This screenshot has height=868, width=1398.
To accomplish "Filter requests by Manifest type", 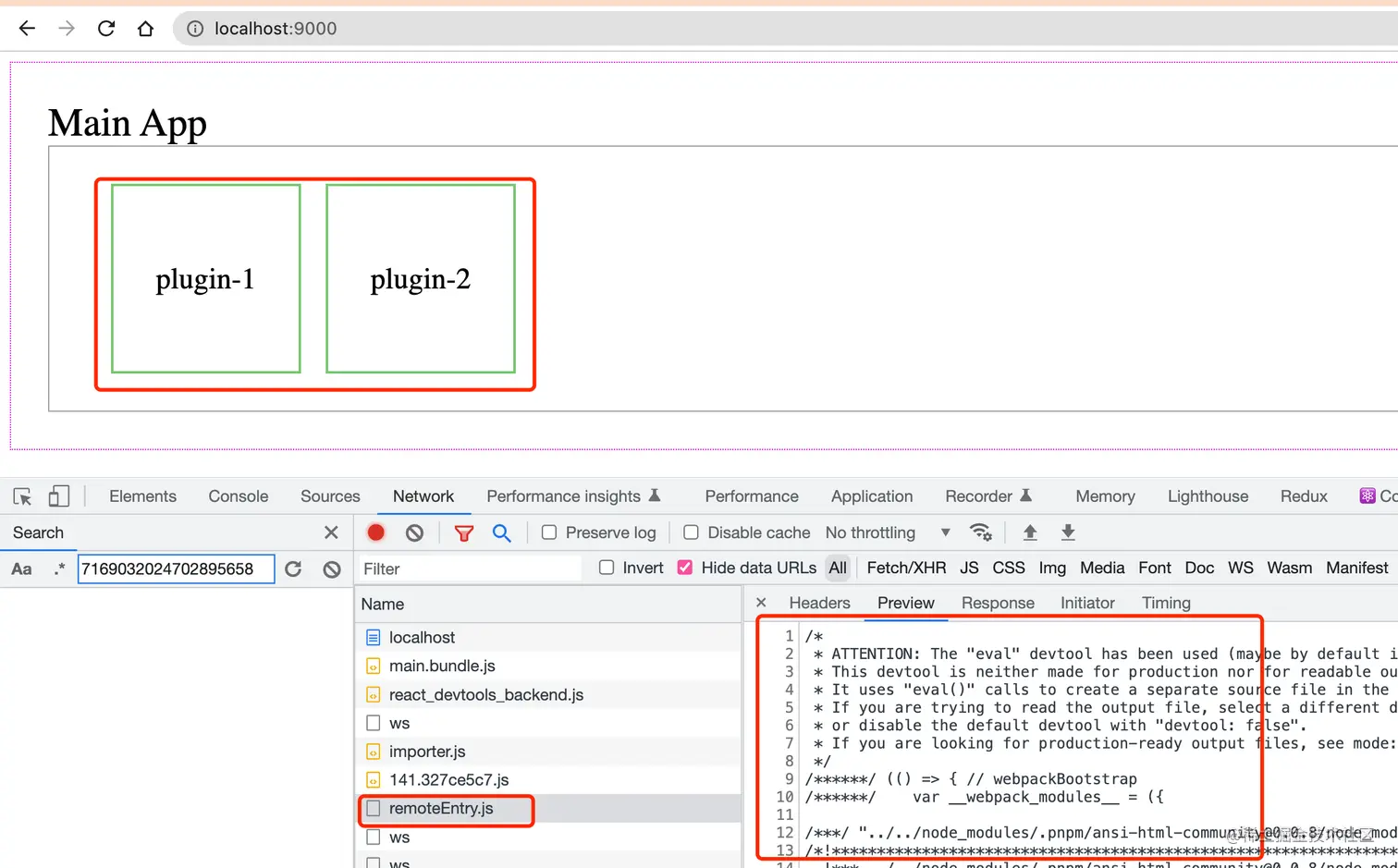I will click(x=1357, y=568).
